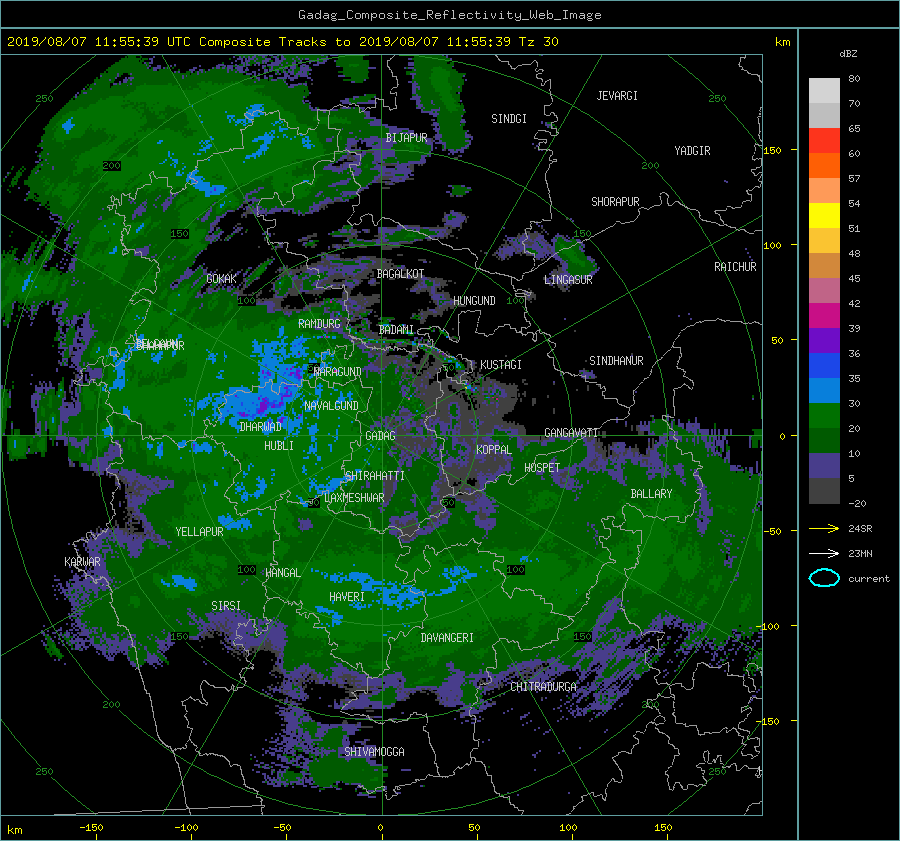Click the RAICHUR city label
The height and width of the screenshot is (841, 900).
point(735,267)
